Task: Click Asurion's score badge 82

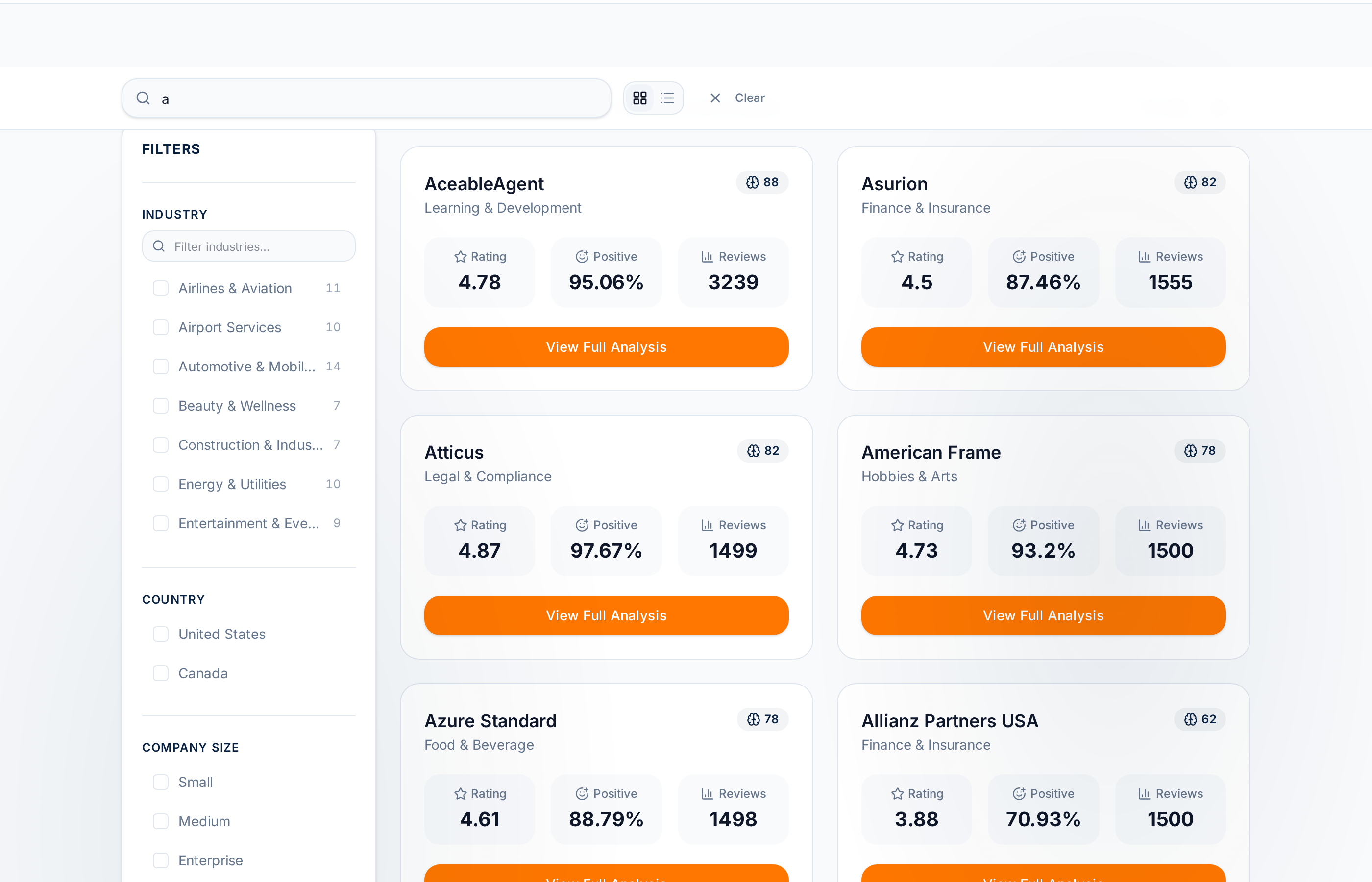Action: tap(1200, 182)
